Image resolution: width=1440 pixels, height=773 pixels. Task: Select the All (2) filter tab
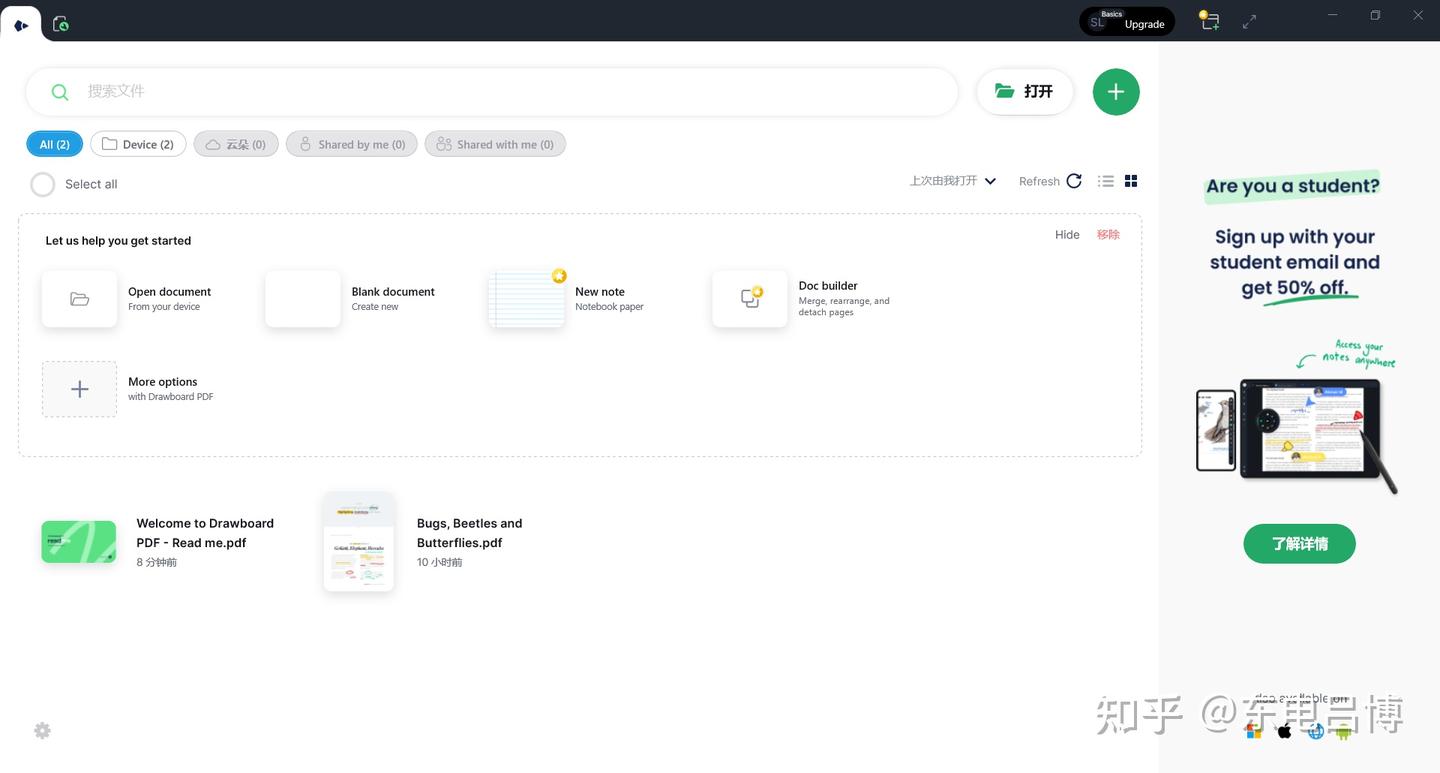pos(54,144)
